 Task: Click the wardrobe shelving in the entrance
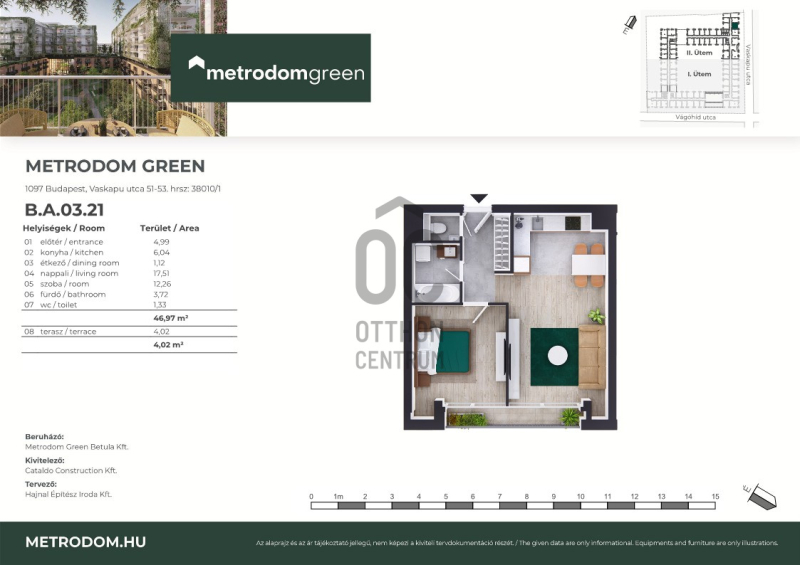502,243
